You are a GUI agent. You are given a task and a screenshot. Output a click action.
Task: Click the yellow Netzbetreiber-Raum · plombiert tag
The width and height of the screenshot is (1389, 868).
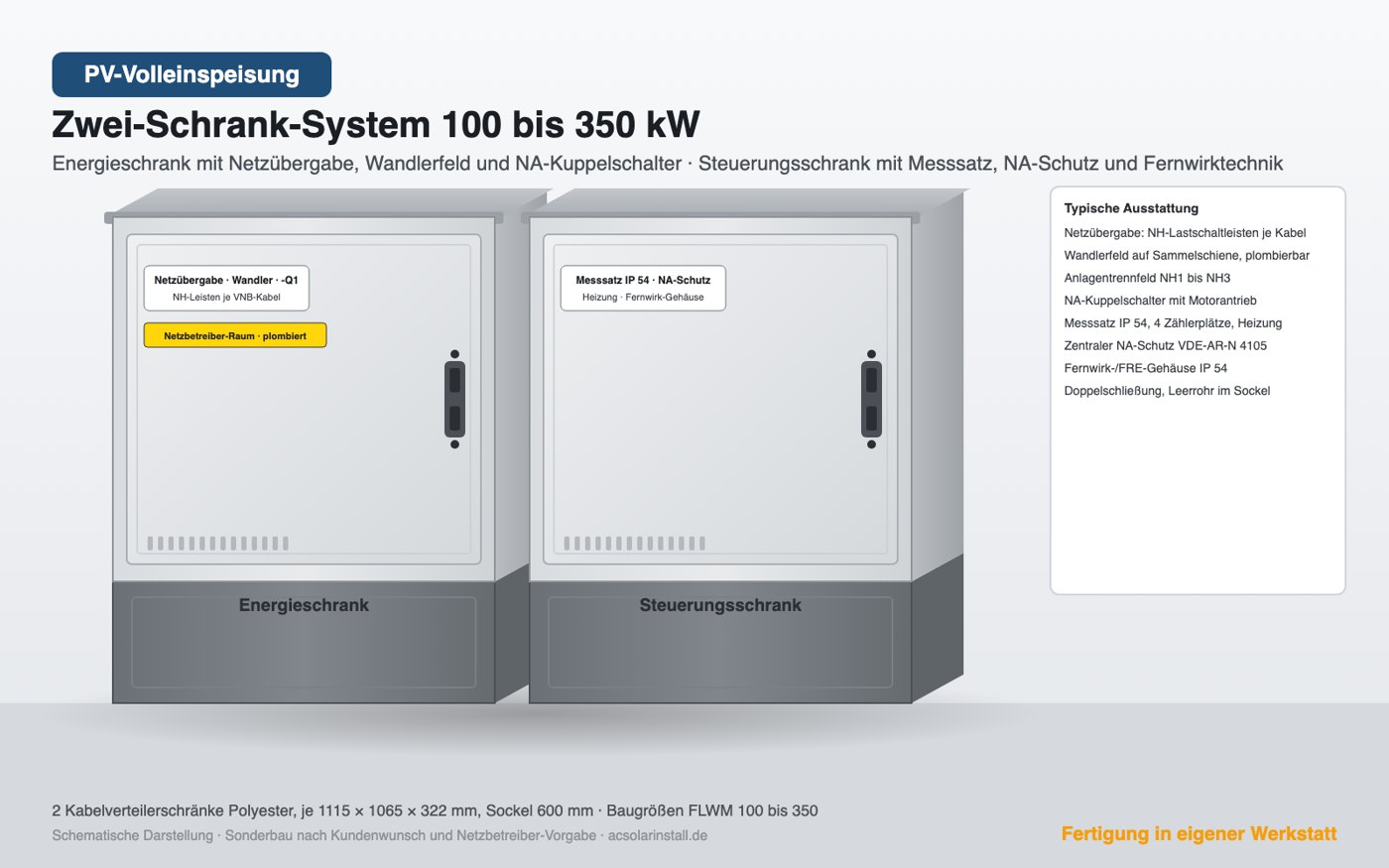click(235, 335)
